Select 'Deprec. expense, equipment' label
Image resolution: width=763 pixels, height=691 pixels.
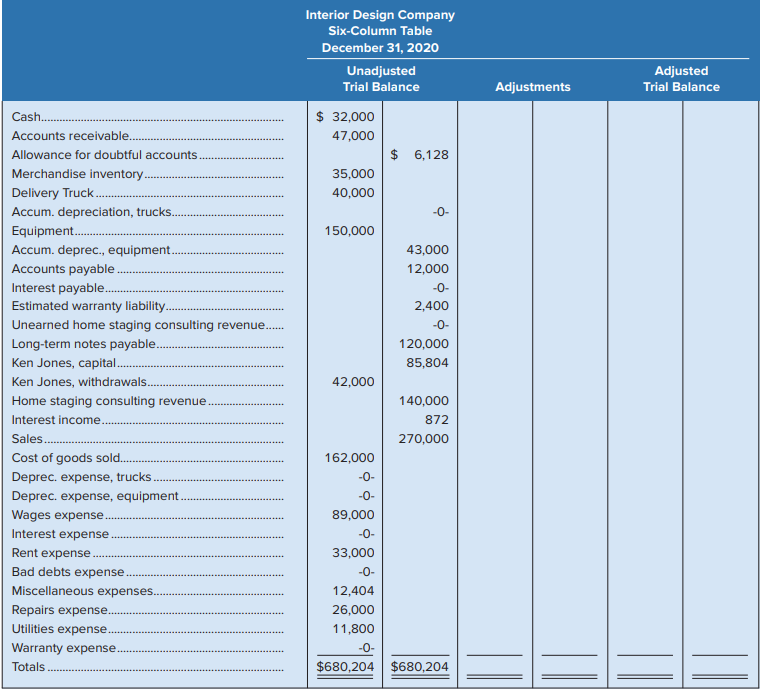tap(95, 495)
